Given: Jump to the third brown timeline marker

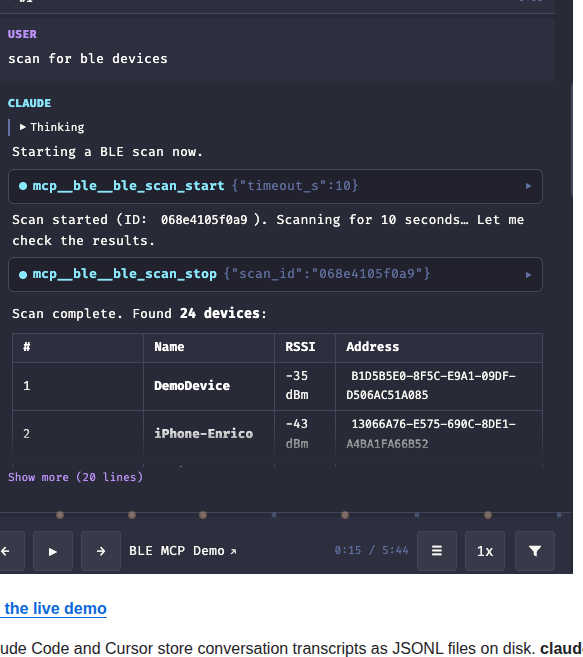Looking at the screenshot, I should point(203,515).
